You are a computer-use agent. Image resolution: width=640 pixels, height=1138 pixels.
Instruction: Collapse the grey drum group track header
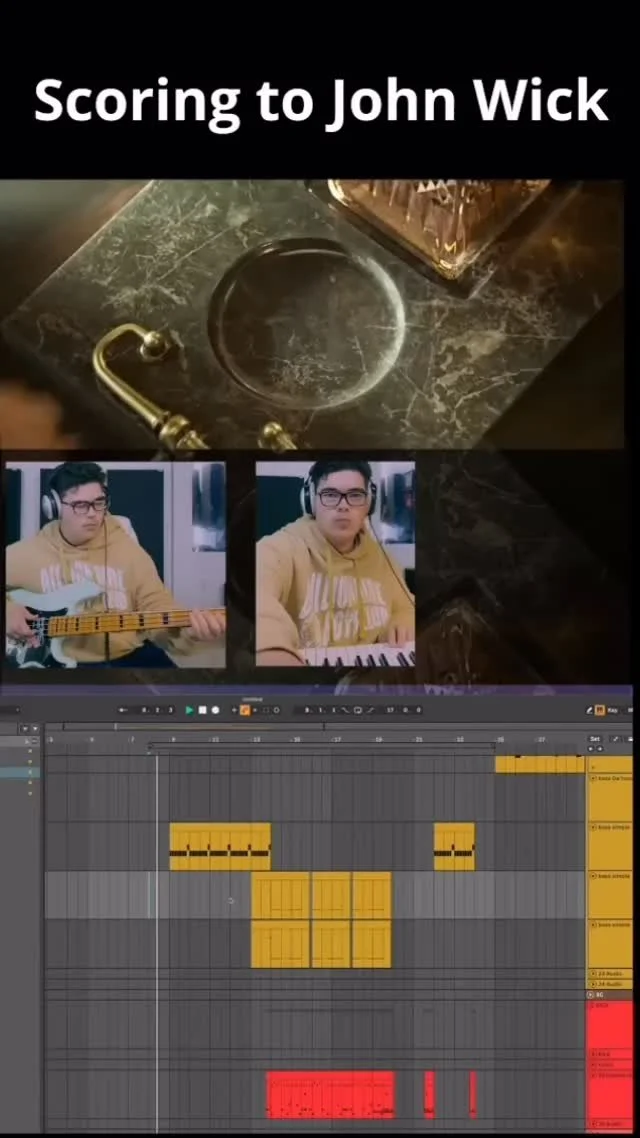(x=591, y=994)
